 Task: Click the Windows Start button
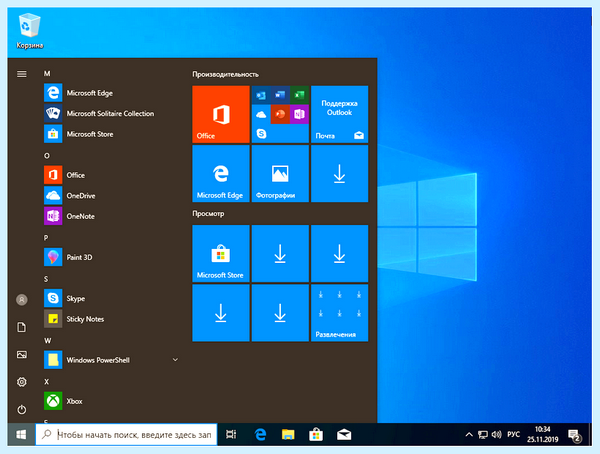click(x=21, y=434)
